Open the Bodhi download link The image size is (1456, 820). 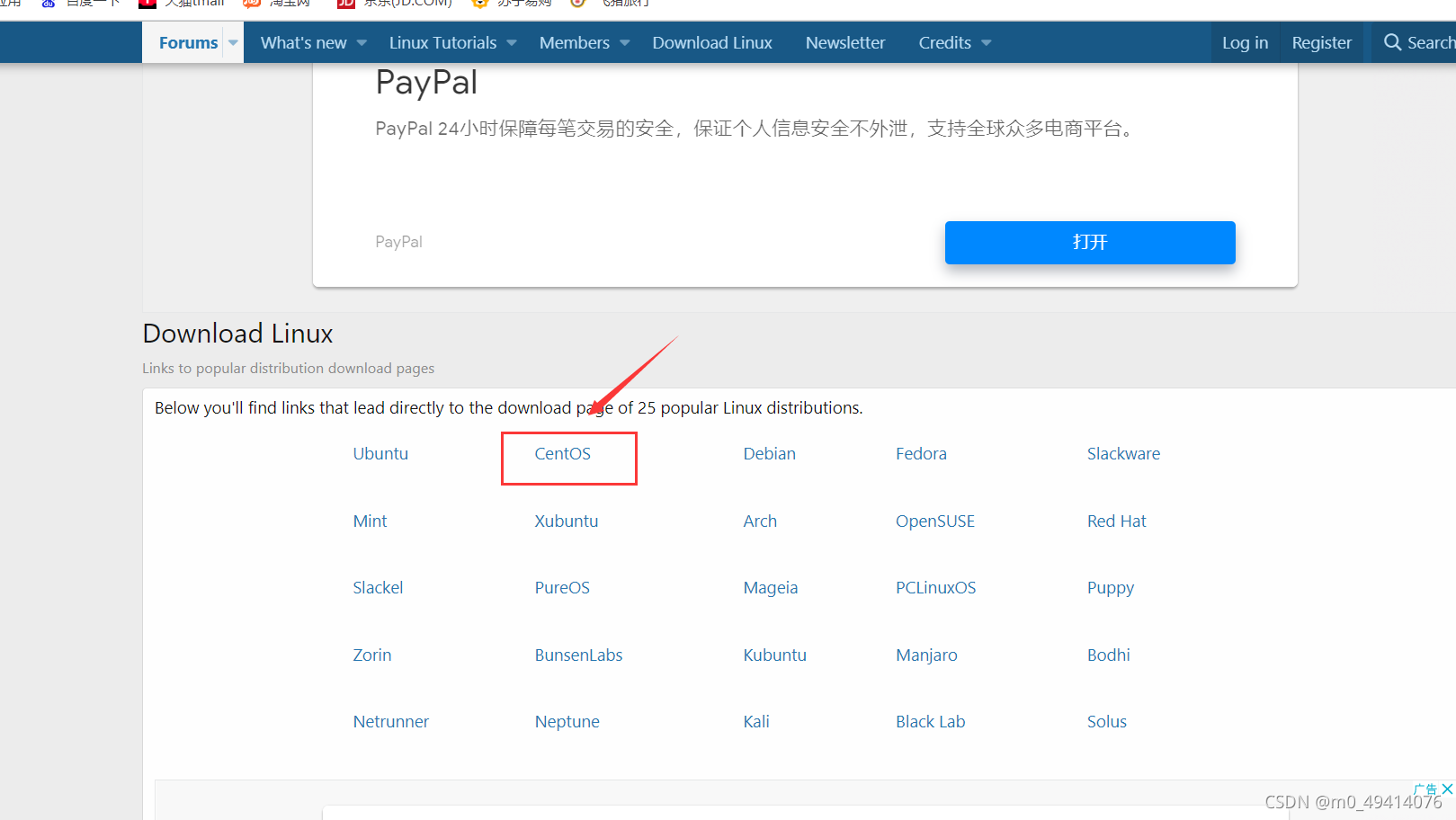coord(1109,655)
